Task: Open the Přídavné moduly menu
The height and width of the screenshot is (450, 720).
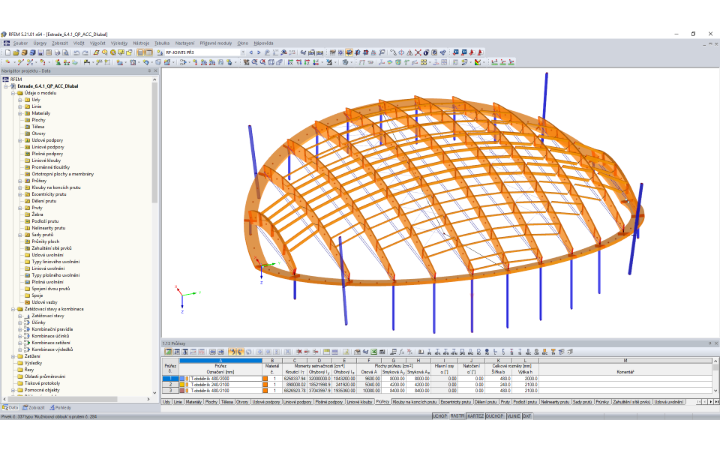Action: 216,43
